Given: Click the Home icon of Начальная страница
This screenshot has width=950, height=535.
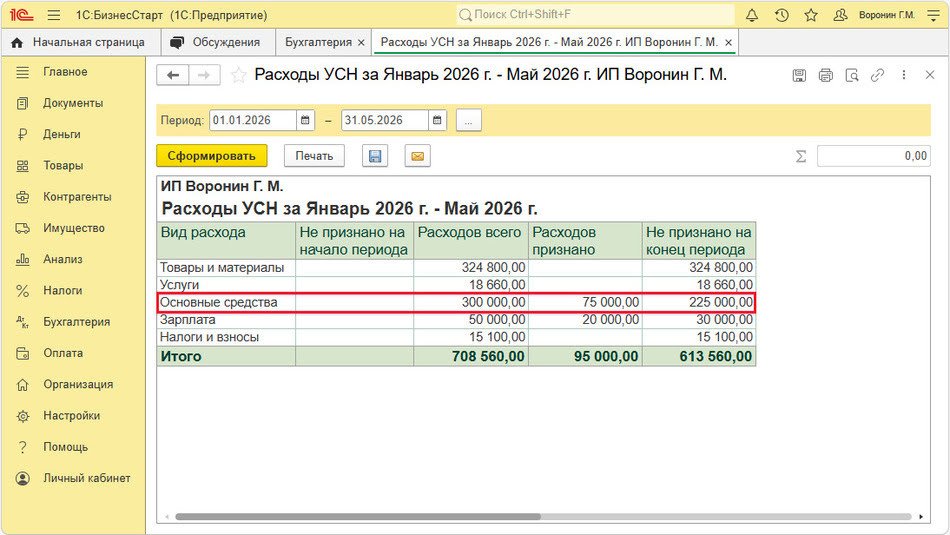Looking at the screenshot, I should click(x=18, y=42).
